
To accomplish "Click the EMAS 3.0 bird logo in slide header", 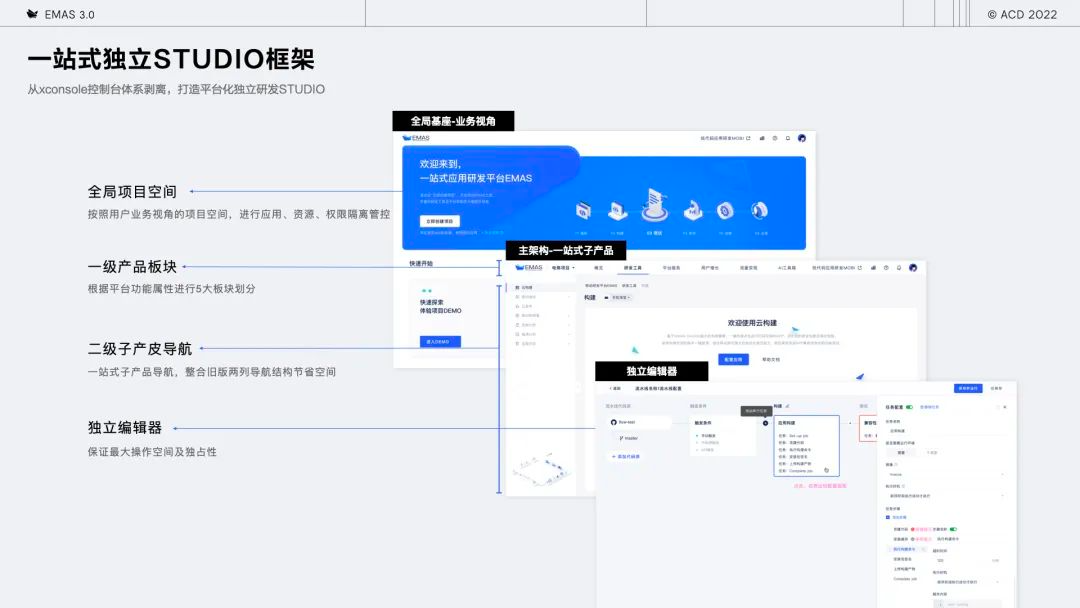I will (32, 14).
